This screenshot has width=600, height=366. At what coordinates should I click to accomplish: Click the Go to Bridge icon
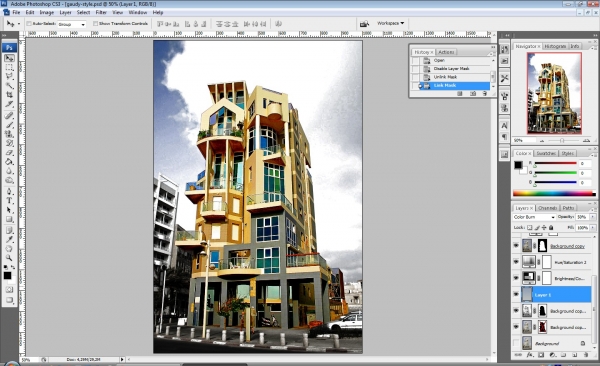click(364, 24)
